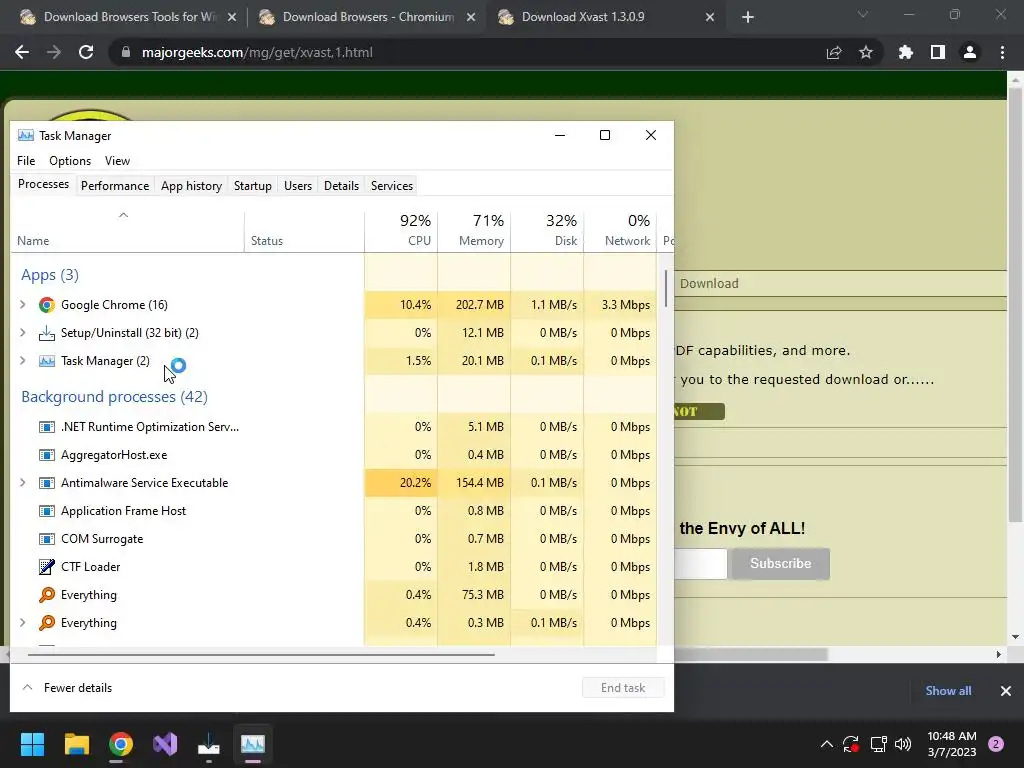Expand the Setup/Uninstall (32 bit) group
The height and width of the screenshot is (768, 1024).
23,333
